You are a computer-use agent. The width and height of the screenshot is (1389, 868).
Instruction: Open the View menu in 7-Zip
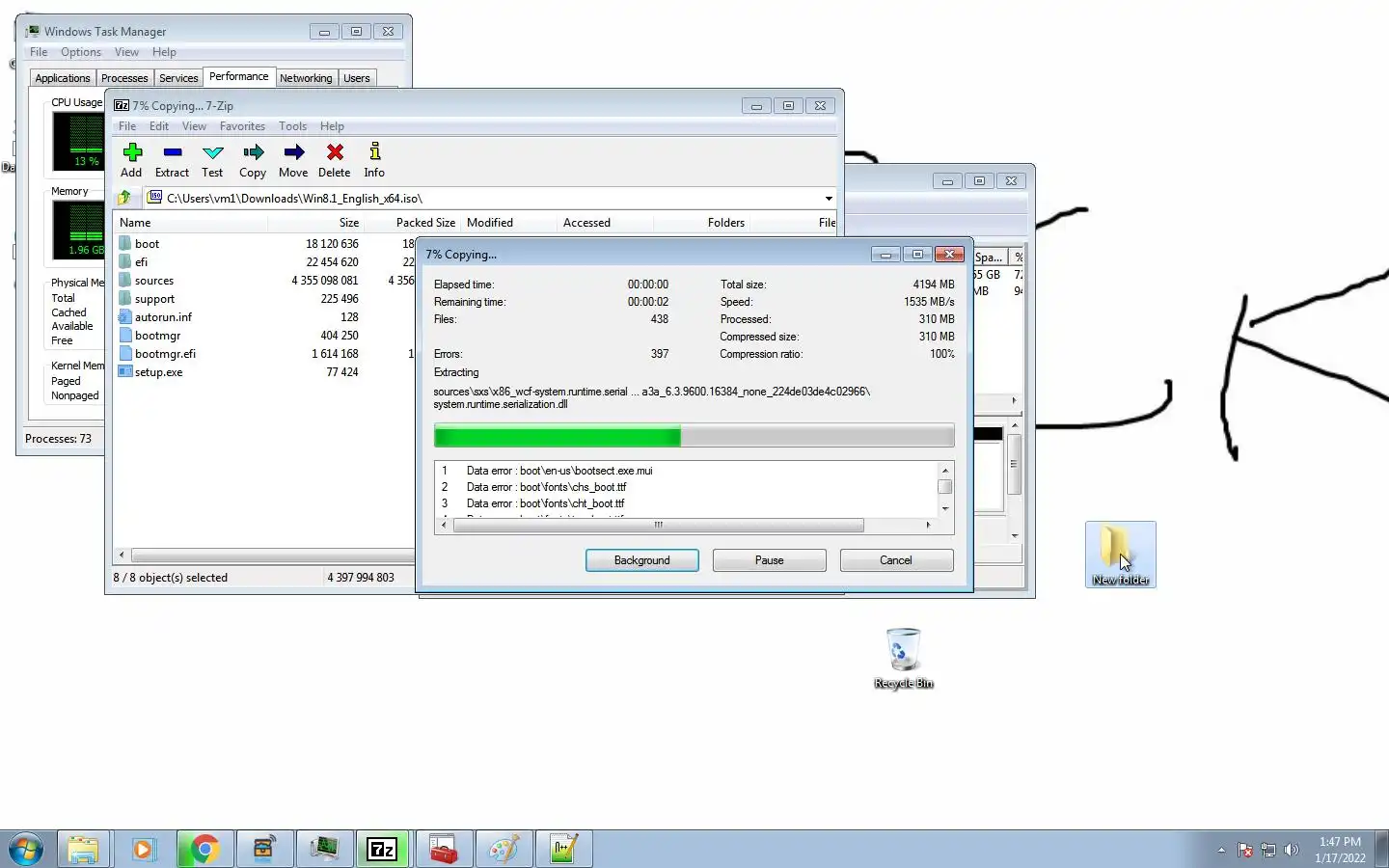(x=195, y=126)
